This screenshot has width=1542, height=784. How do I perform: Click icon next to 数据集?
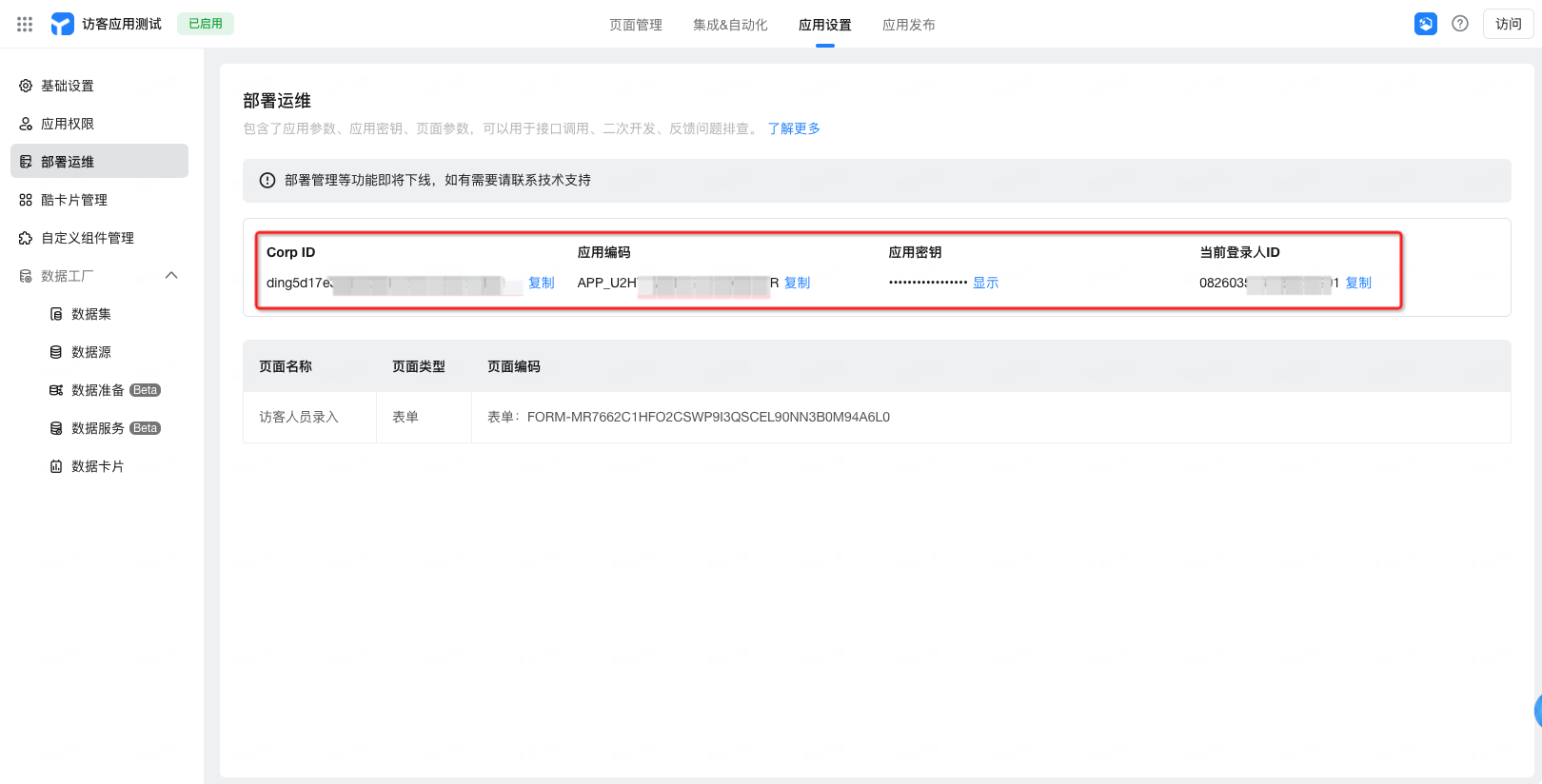click(56, 314)
